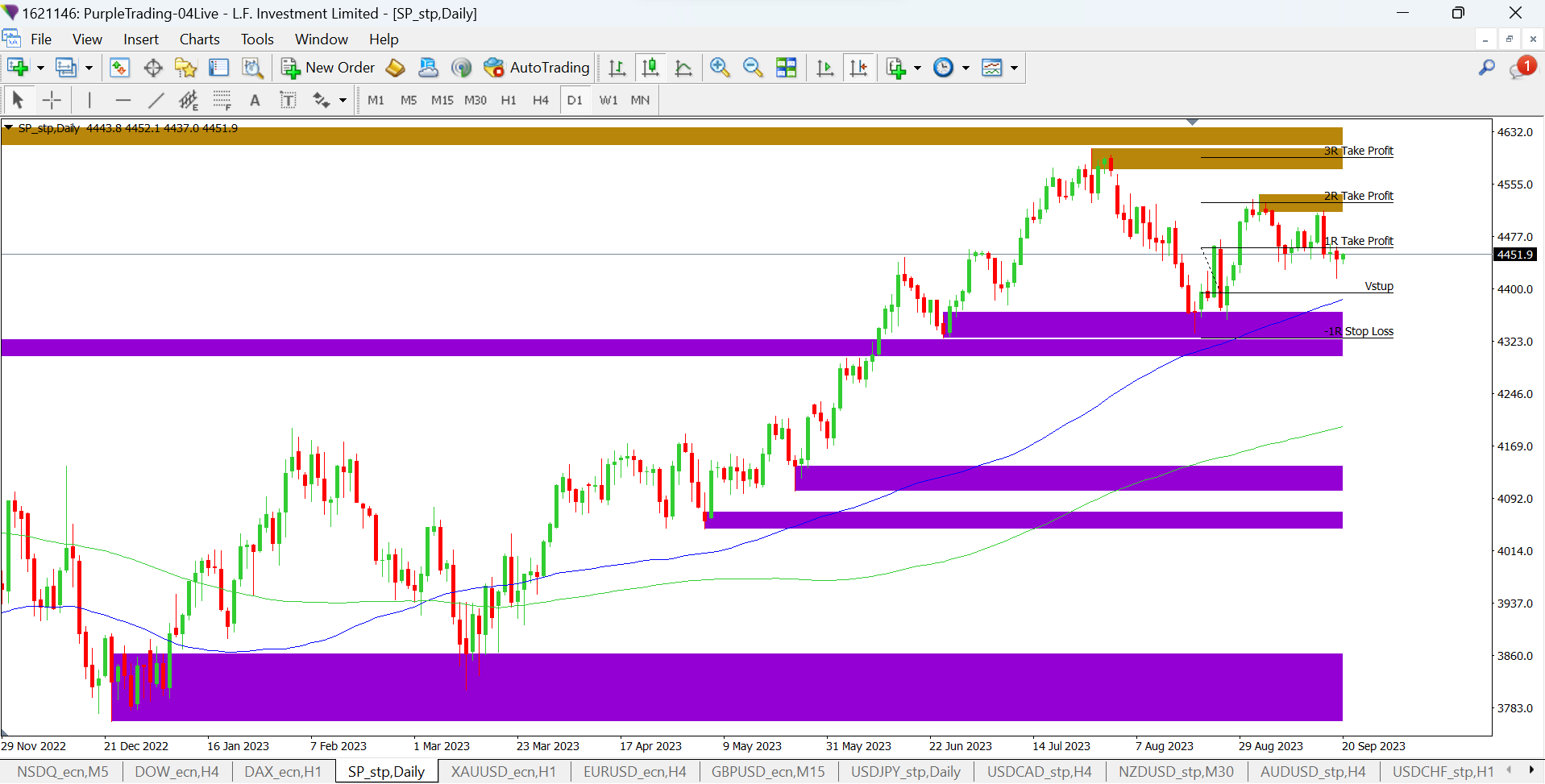Select the 1R Stop Loss line label
The image size is (1545, 784).
tap(1362, 331)
